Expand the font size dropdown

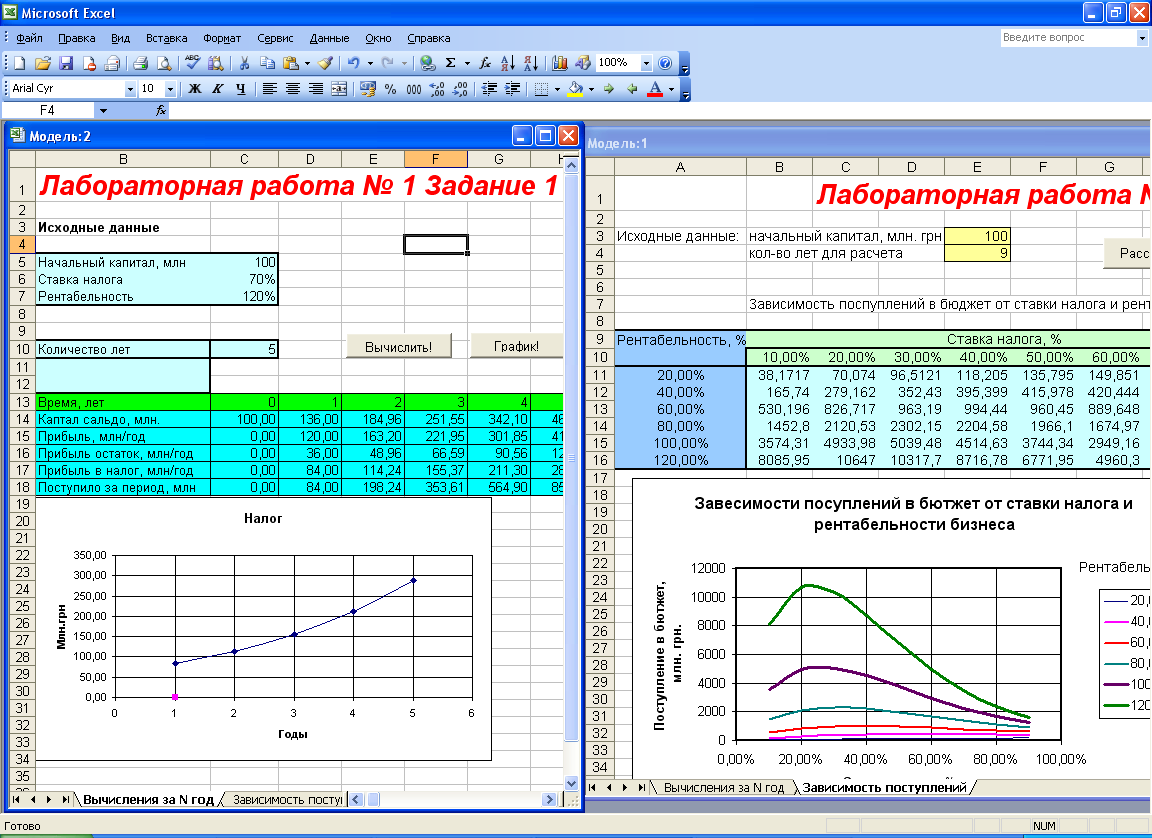170,89
